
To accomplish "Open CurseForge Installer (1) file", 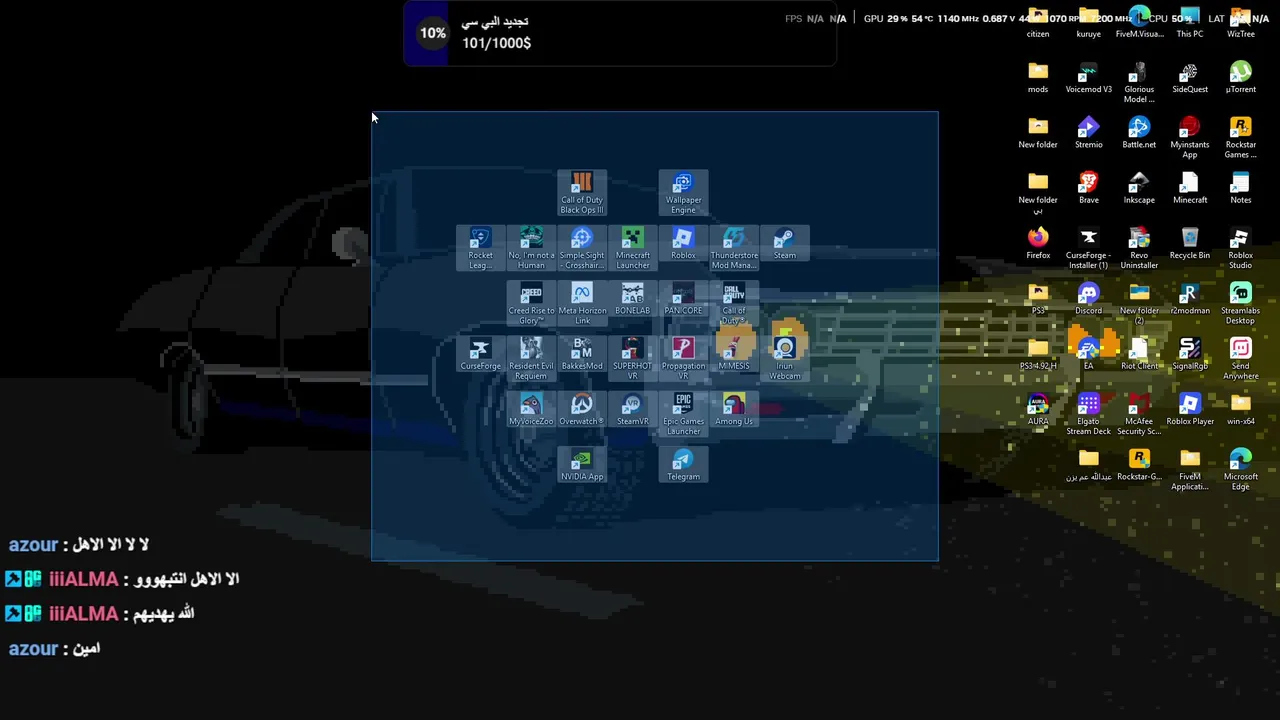I will click(x=1088, y=248).
